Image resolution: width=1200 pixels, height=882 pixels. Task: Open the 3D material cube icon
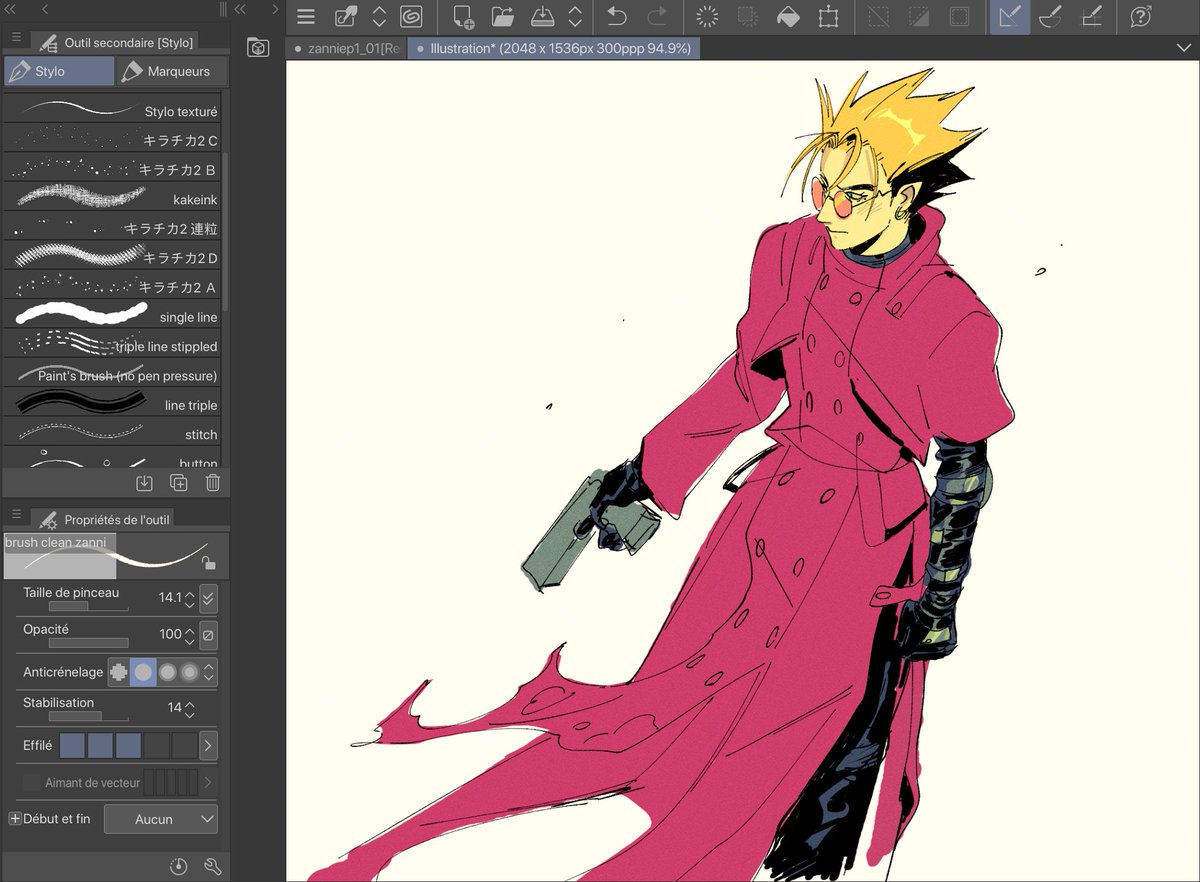(258, 47)
